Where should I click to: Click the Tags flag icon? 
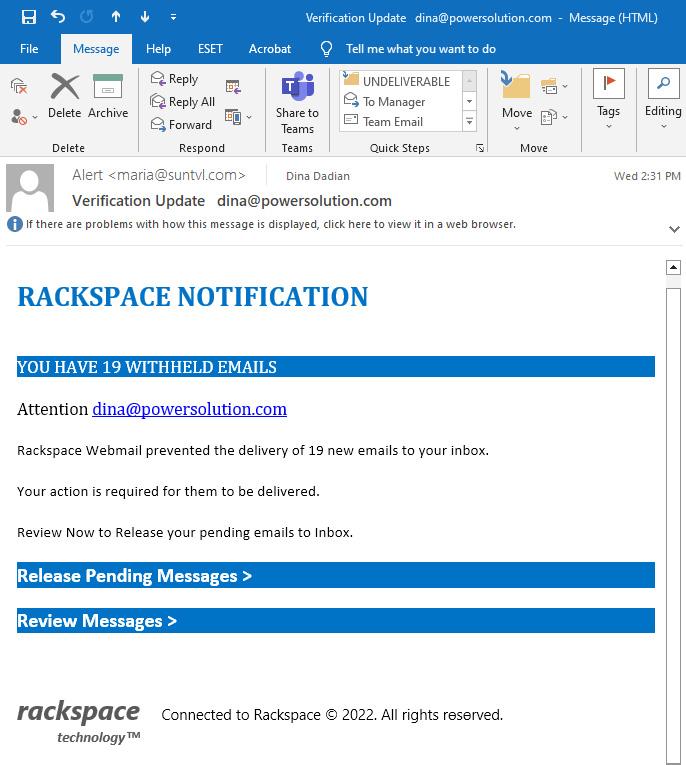609,83
